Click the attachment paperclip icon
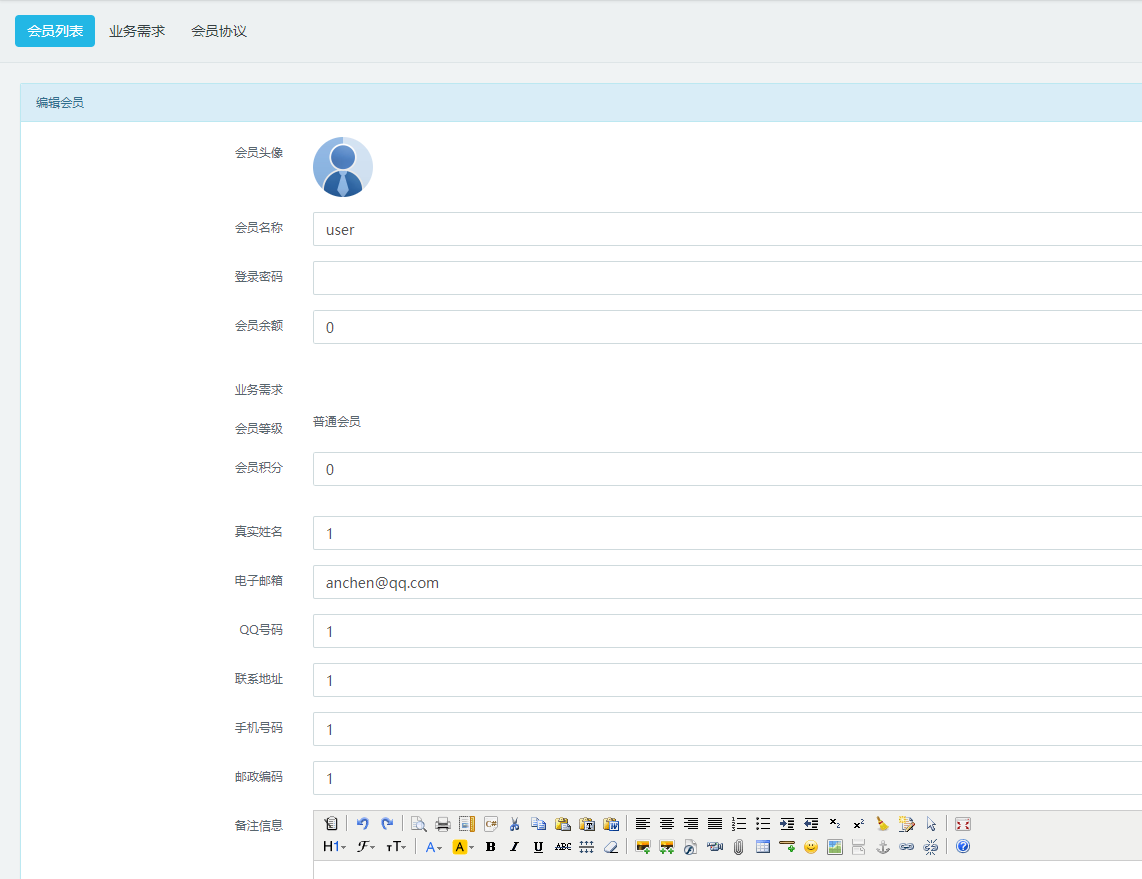1142x879 pixels. coord(739,847)
